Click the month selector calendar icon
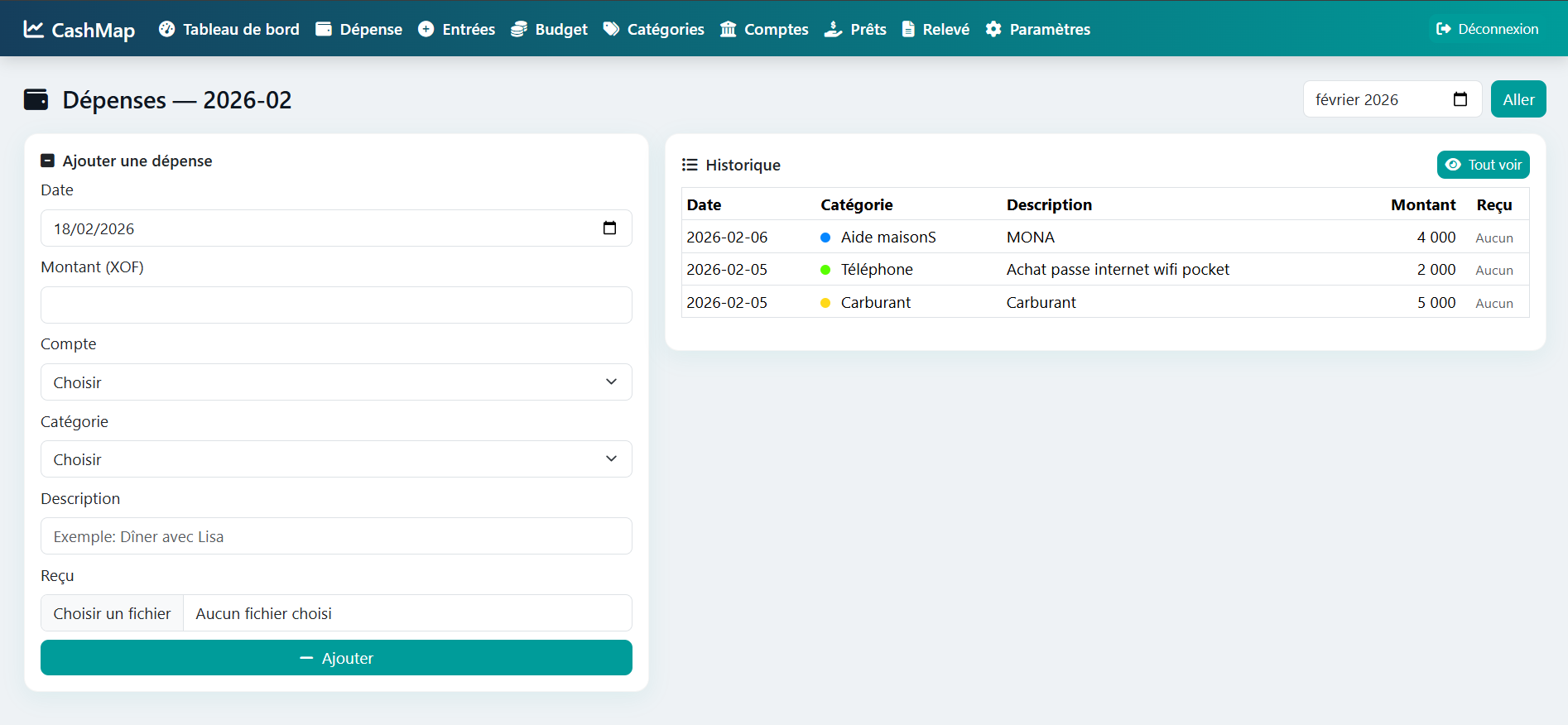1568x725 pixels. click(1460, 99)
